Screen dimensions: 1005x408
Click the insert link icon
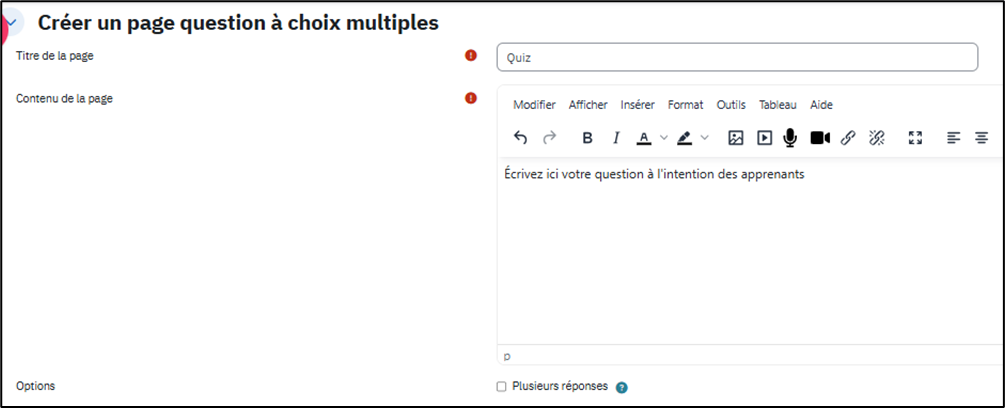click(x=848, y=138)
